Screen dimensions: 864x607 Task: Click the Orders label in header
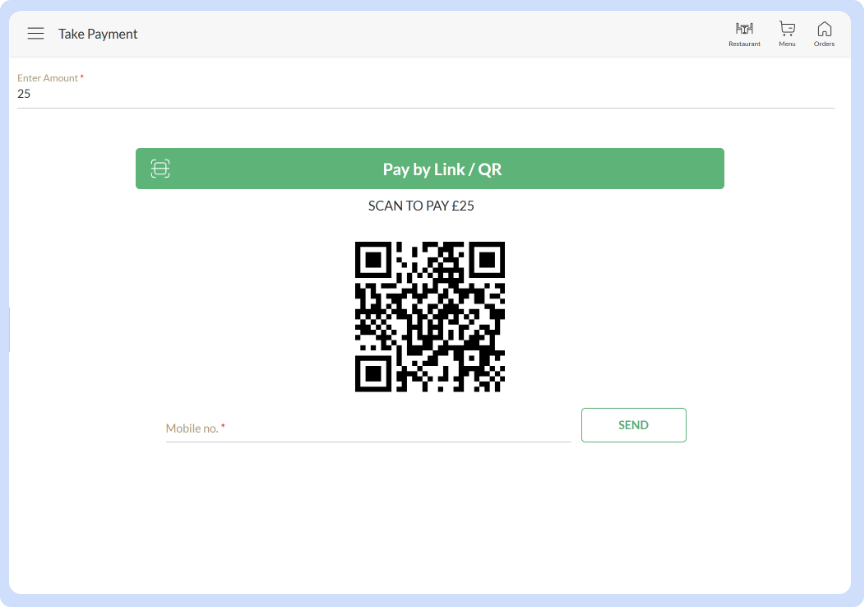[824, 44]
